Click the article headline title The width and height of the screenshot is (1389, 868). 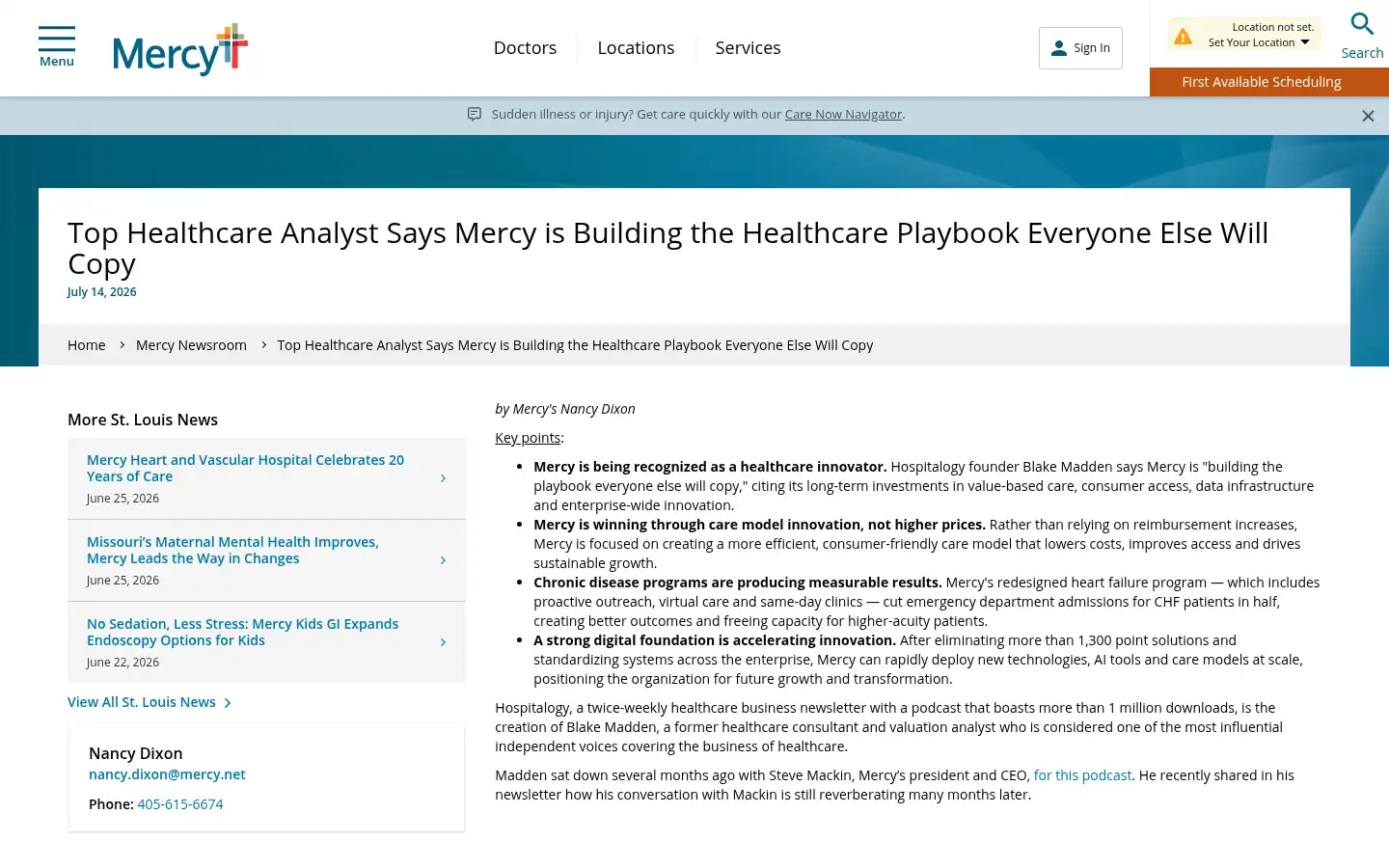(x=667, y=248)
